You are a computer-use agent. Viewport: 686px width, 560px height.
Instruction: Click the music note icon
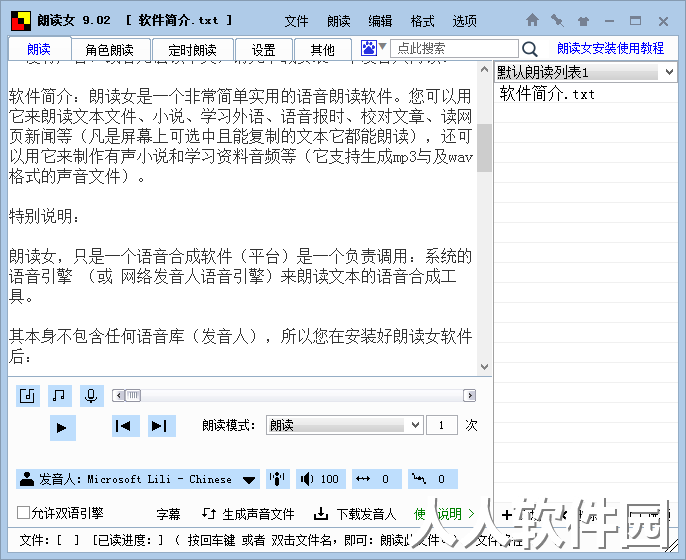[60, 396]
